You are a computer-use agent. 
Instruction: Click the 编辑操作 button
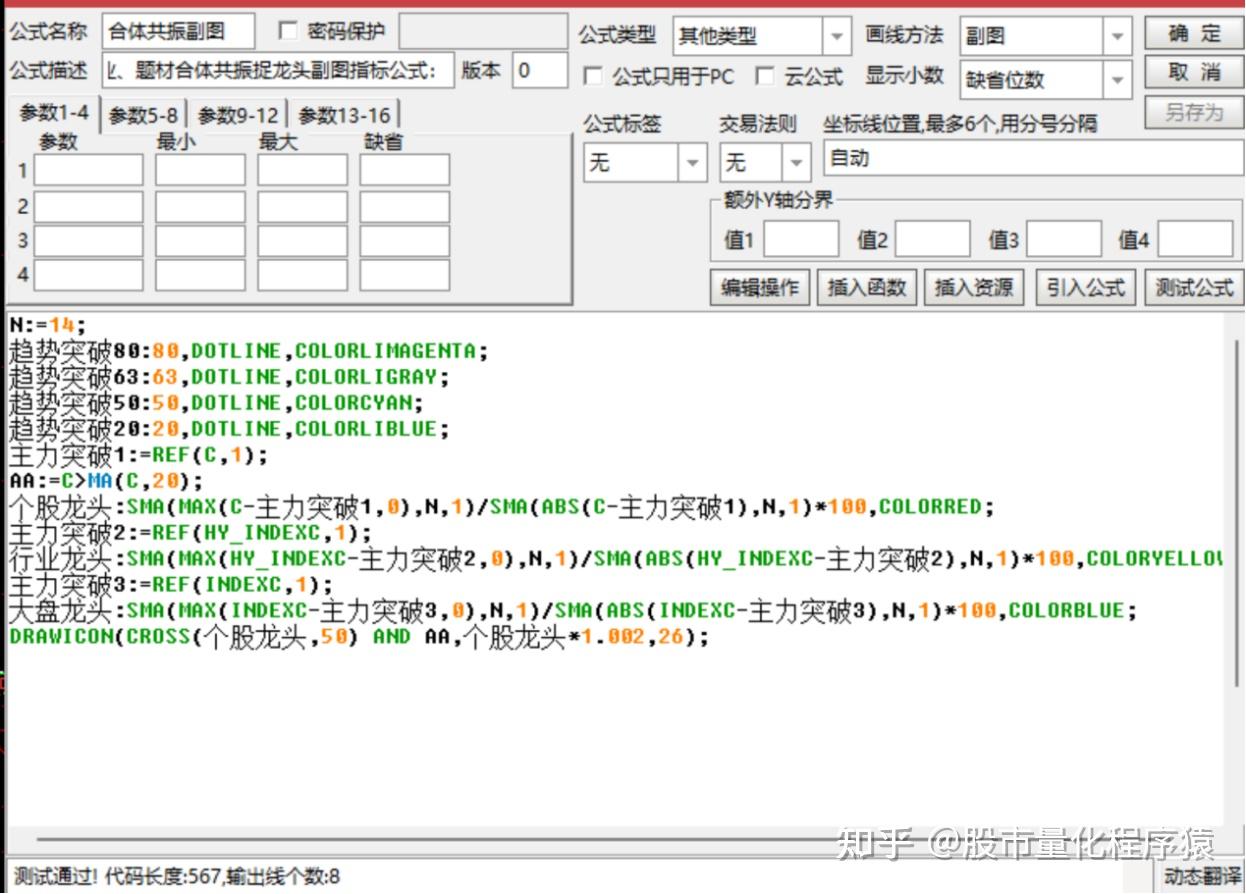(x=760, y=288)
